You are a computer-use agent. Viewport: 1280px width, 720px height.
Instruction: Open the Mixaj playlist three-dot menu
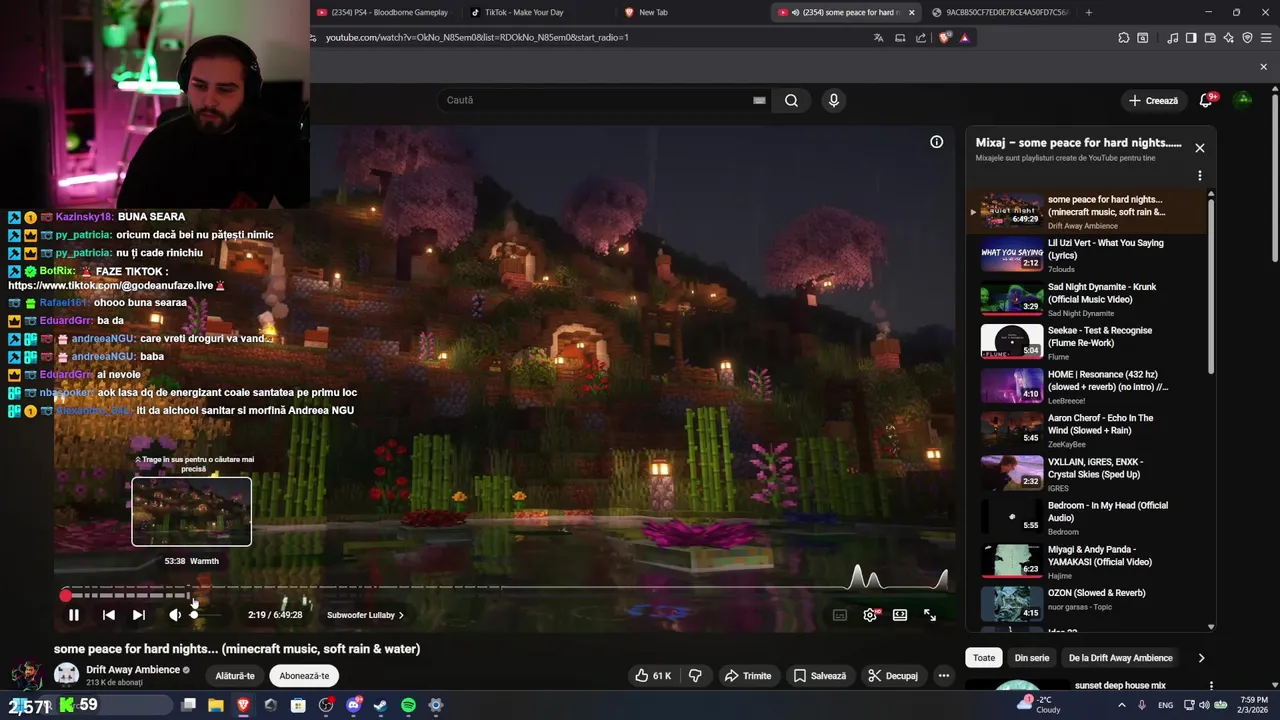(1200, 176)
